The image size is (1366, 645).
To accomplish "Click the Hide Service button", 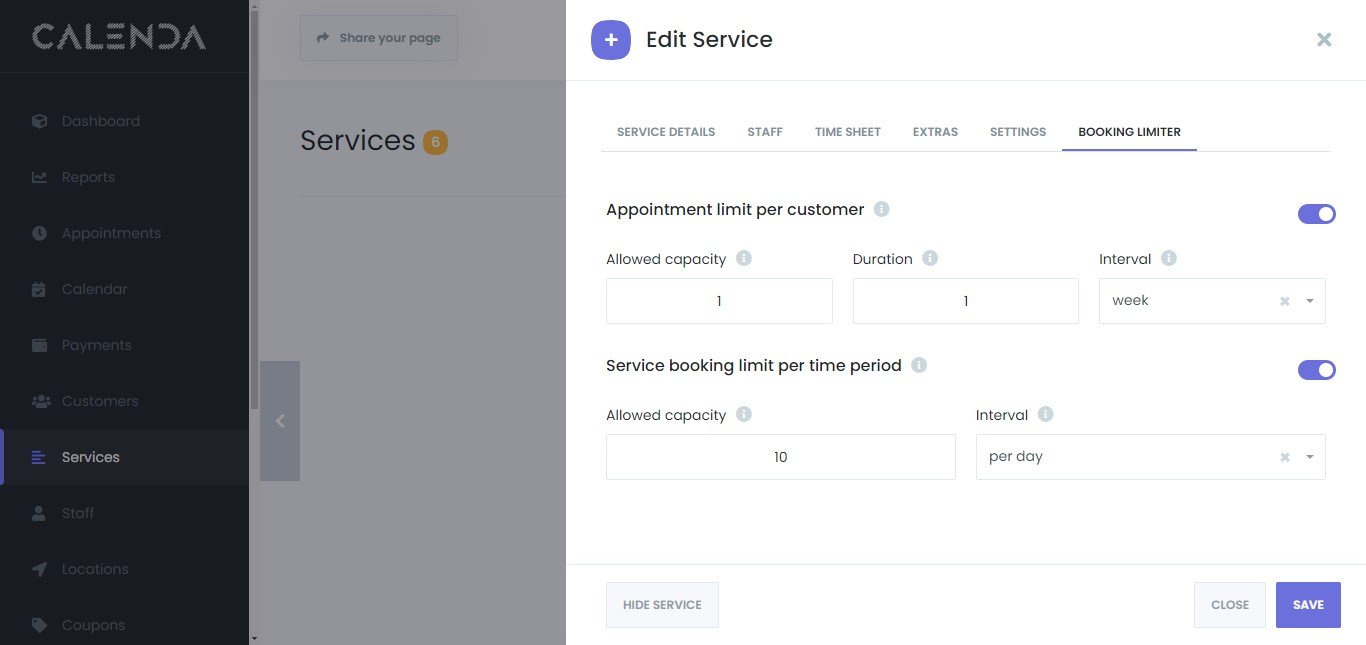I will tap(662, 605).
